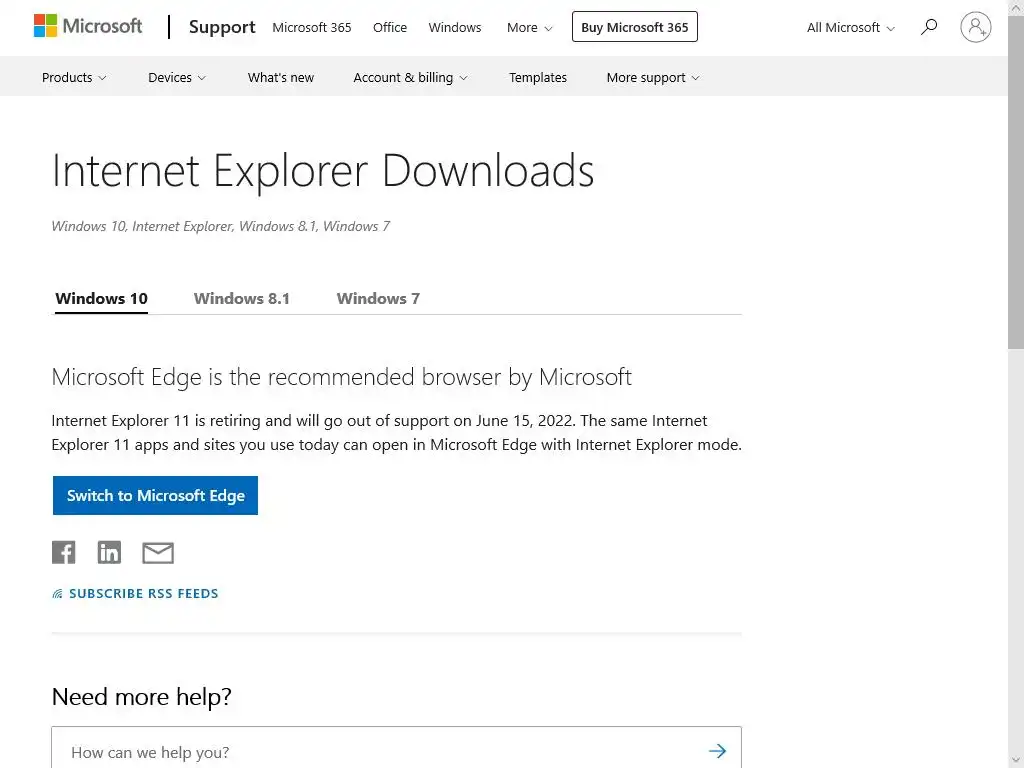Image resolution: width=1024 pixels, height=768 pixels.
Task: Expand the More support menu
Action: pyautogui.click(x=653, y=77)
